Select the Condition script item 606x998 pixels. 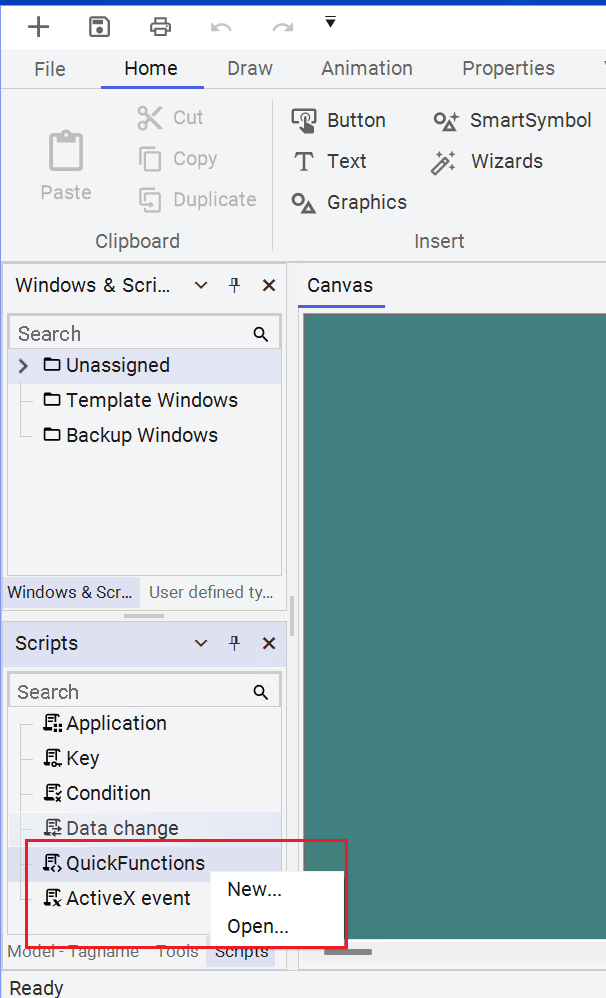coord(97,794)
